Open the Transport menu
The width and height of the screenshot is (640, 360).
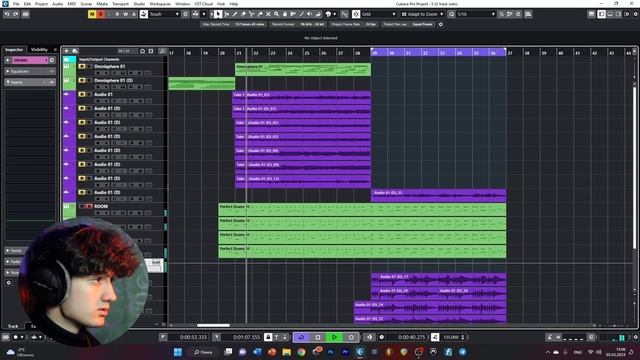[120, 4]
